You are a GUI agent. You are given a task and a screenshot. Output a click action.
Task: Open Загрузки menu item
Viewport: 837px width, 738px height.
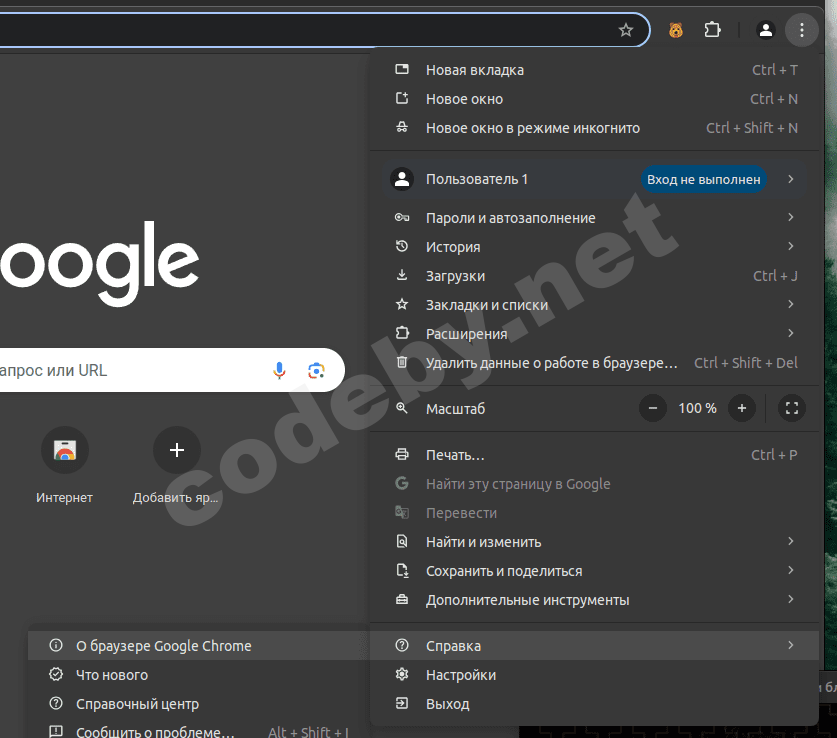tap(595, 276)
